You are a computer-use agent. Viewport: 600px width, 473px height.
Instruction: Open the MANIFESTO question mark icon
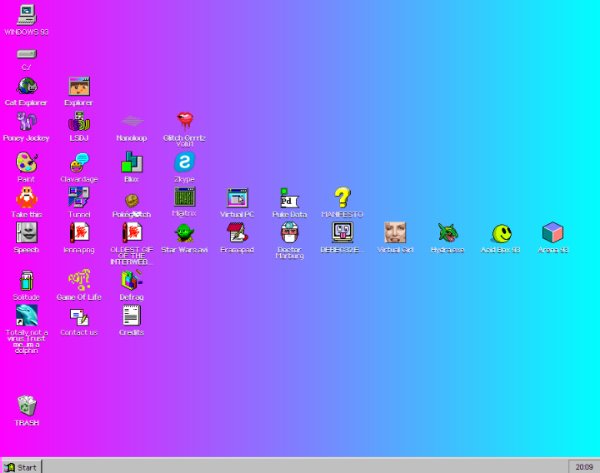point(342,197)
